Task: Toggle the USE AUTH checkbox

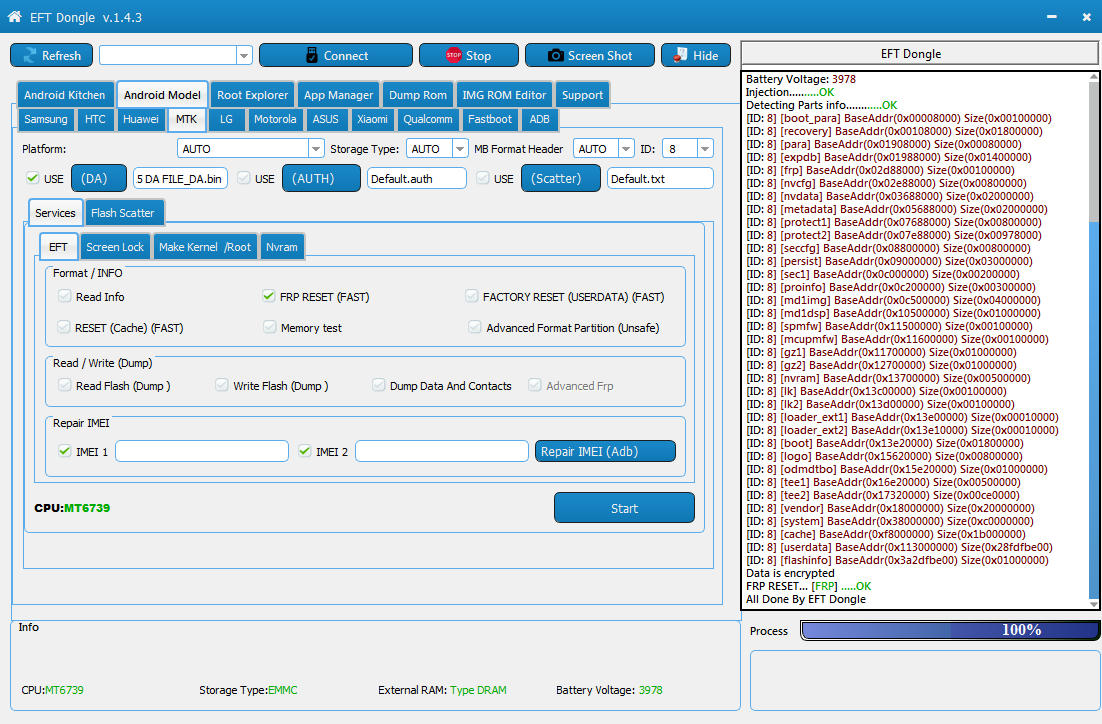Action: 244,178
